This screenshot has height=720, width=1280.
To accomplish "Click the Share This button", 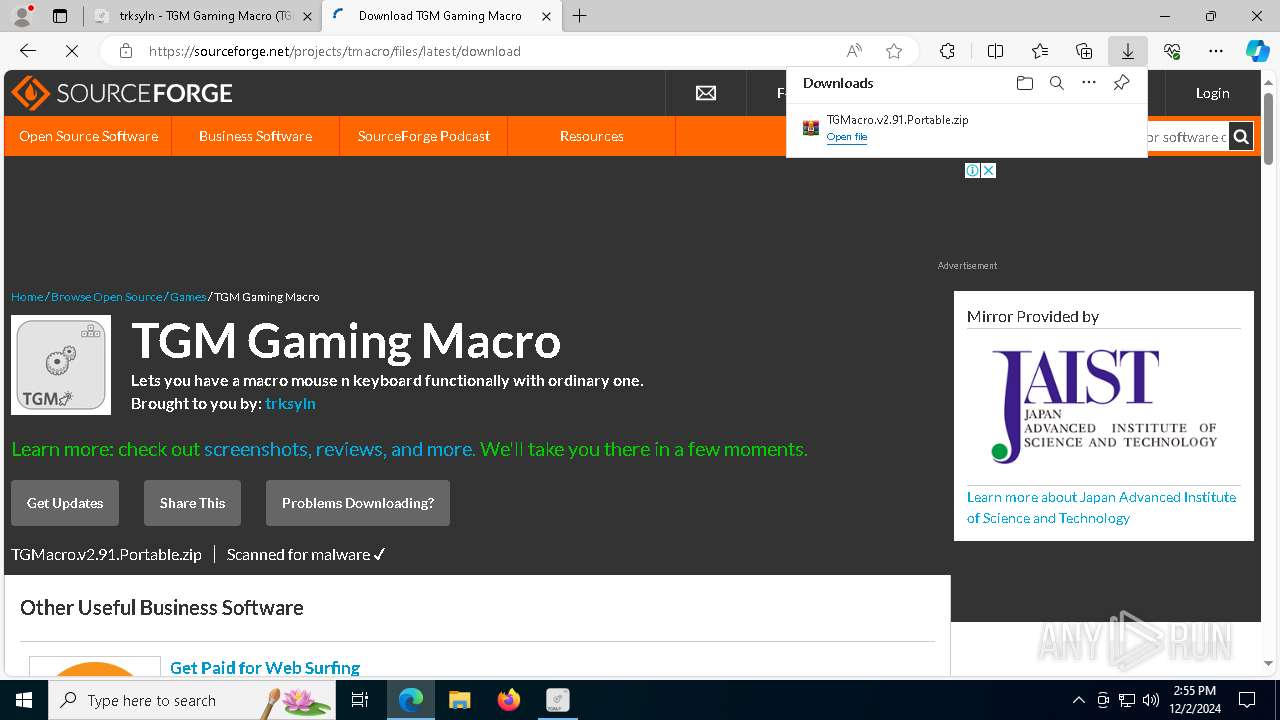I will click(x=192, y=503).
